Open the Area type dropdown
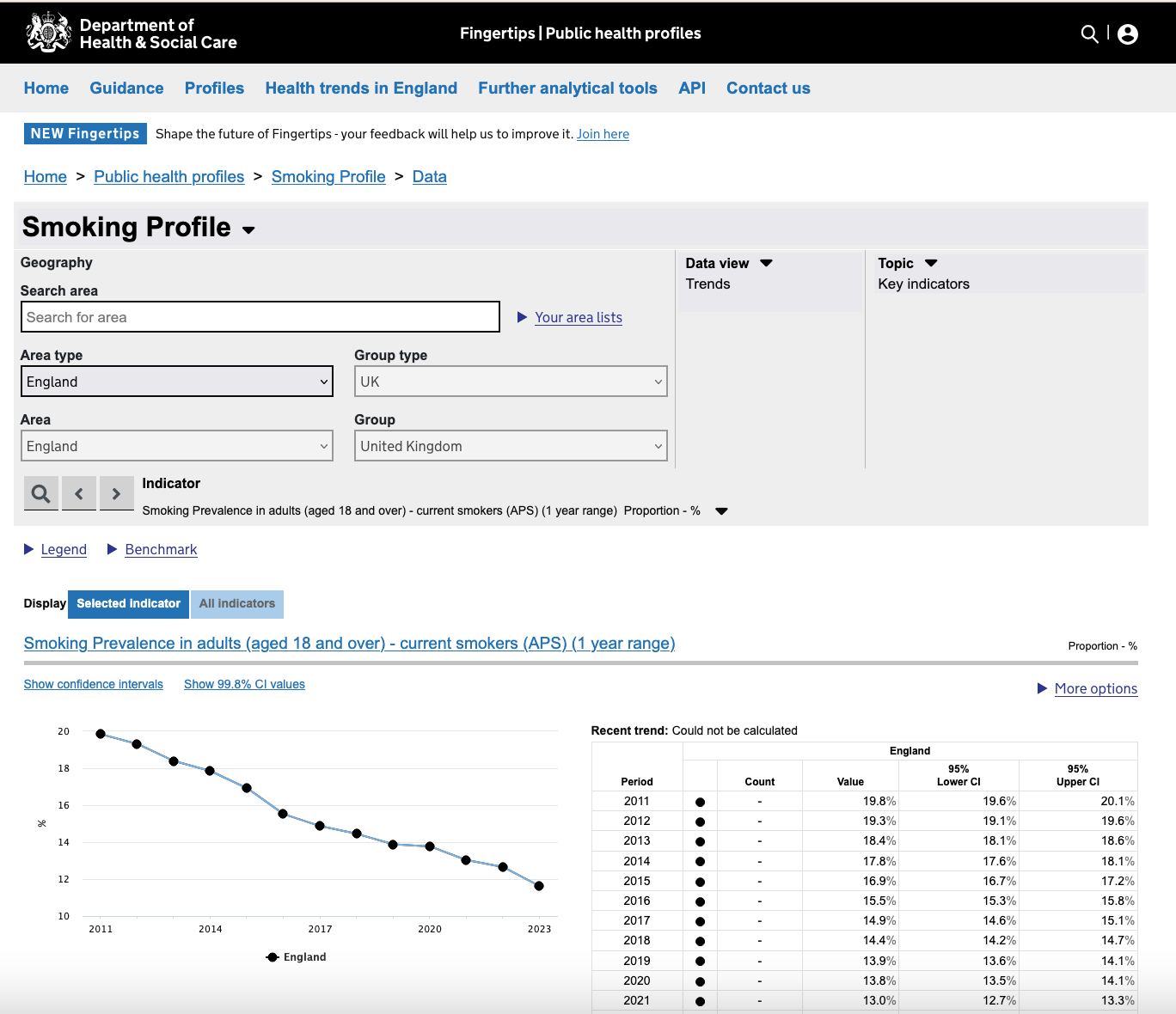This screenshot has width=1176, height=1014. [176, 381]
